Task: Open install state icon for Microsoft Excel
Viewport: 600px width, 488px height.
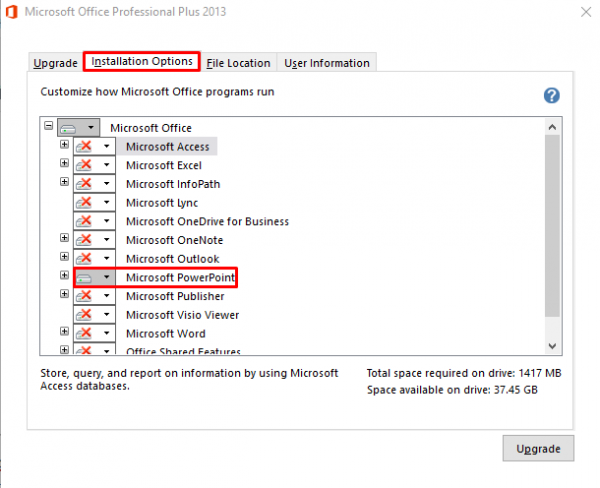Action: tap(86, 165)
